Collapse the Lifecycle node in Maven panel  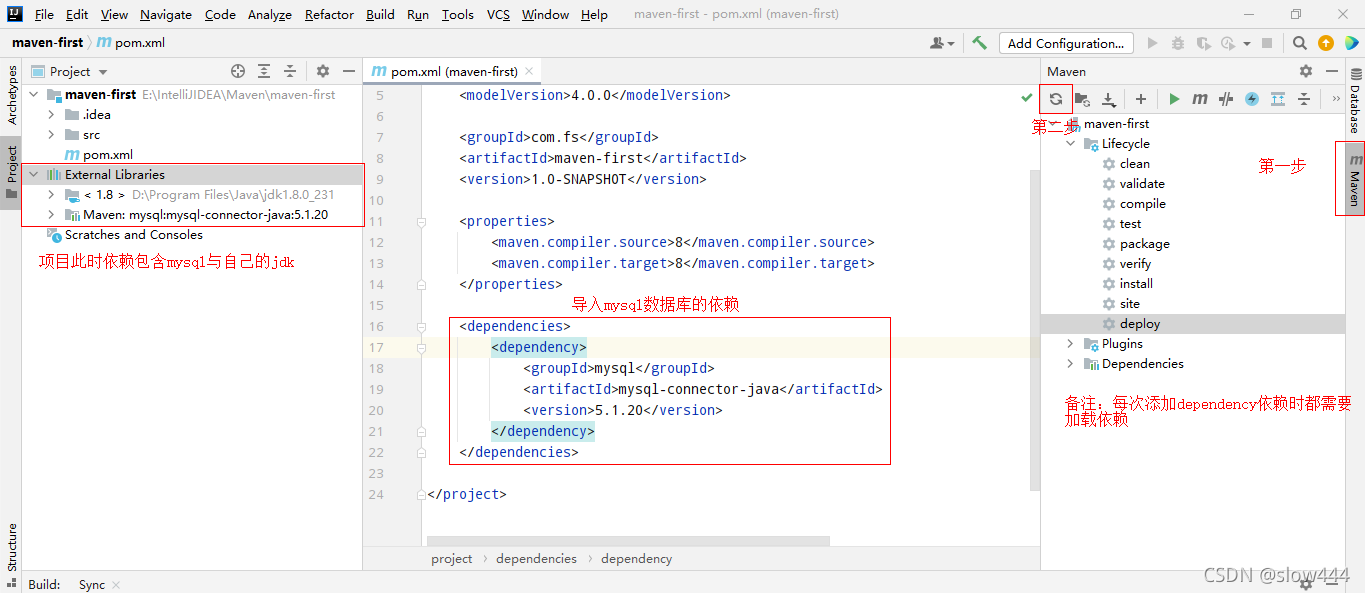(1071, 143)
